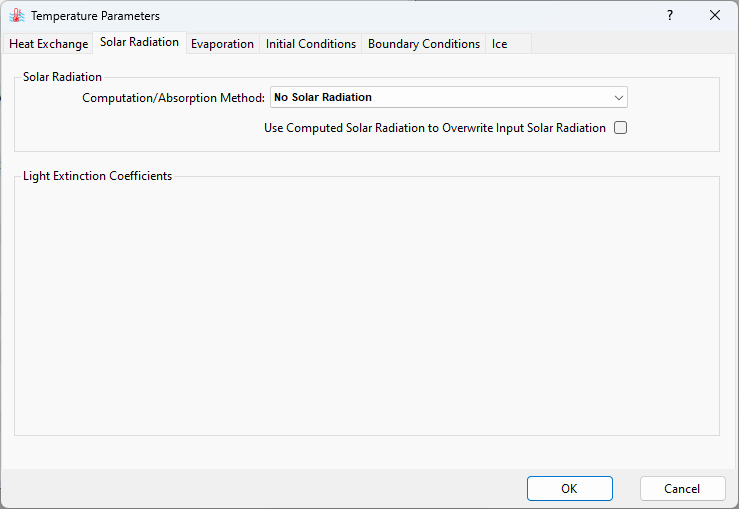Click the question mark help button
Screen dimensions: 739x509
coord(670,16)
